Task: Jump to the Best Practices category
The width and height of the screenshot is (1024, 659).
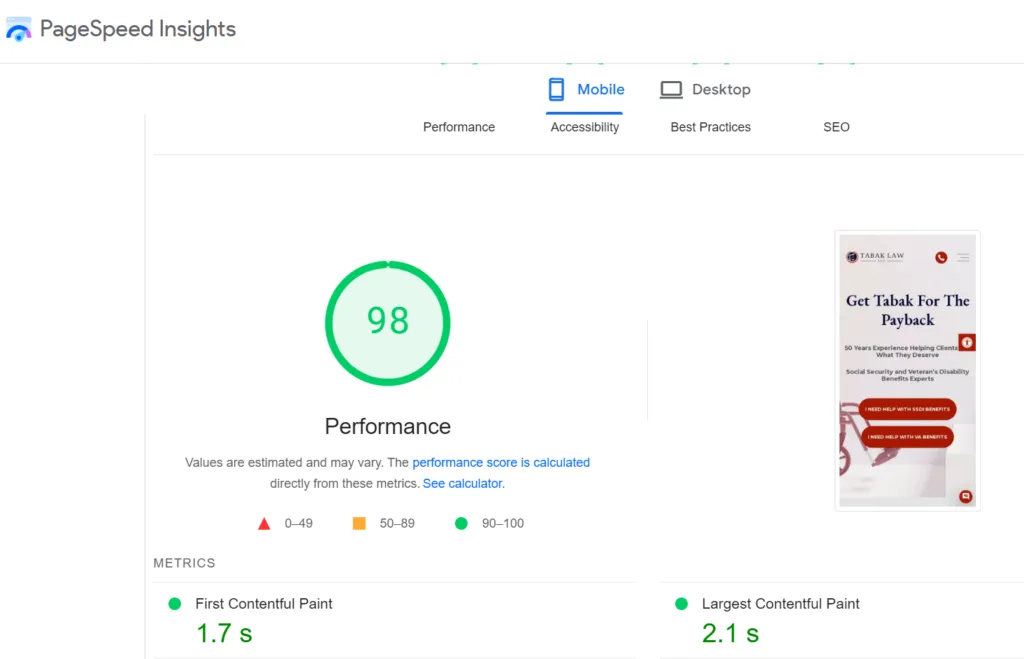Action: click(x=711, y=127)
